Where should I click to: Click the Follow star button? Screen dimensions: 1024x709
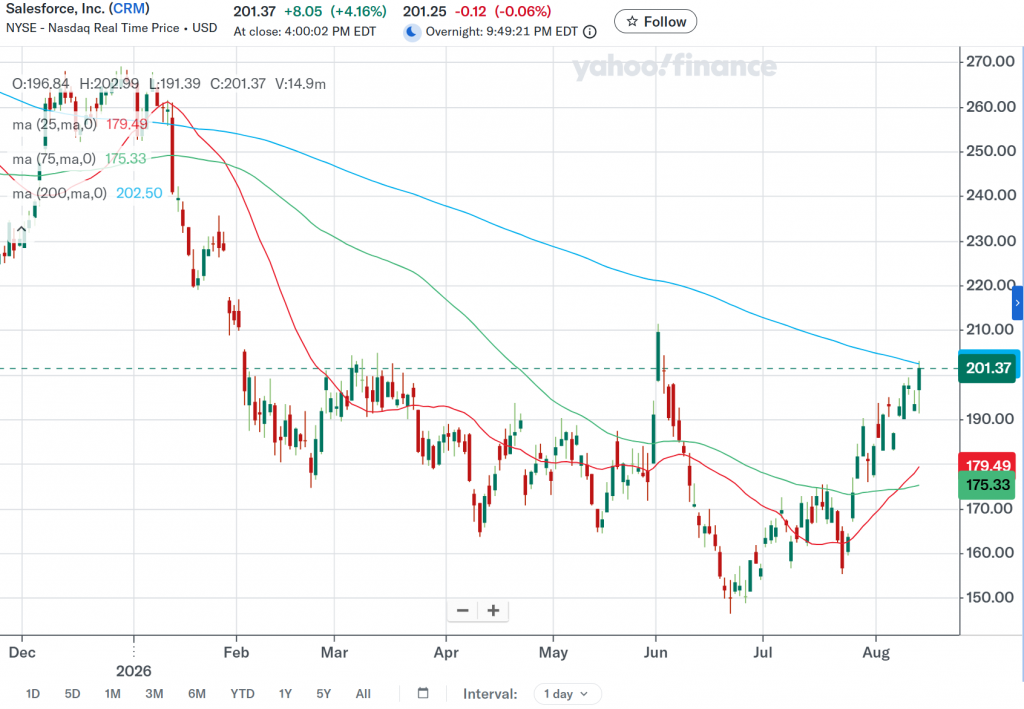click(655, 22)
